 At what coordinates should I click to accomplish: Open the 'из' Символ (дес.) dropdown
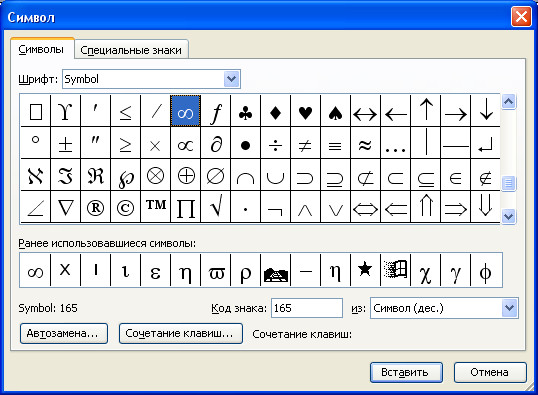point(509,308)
